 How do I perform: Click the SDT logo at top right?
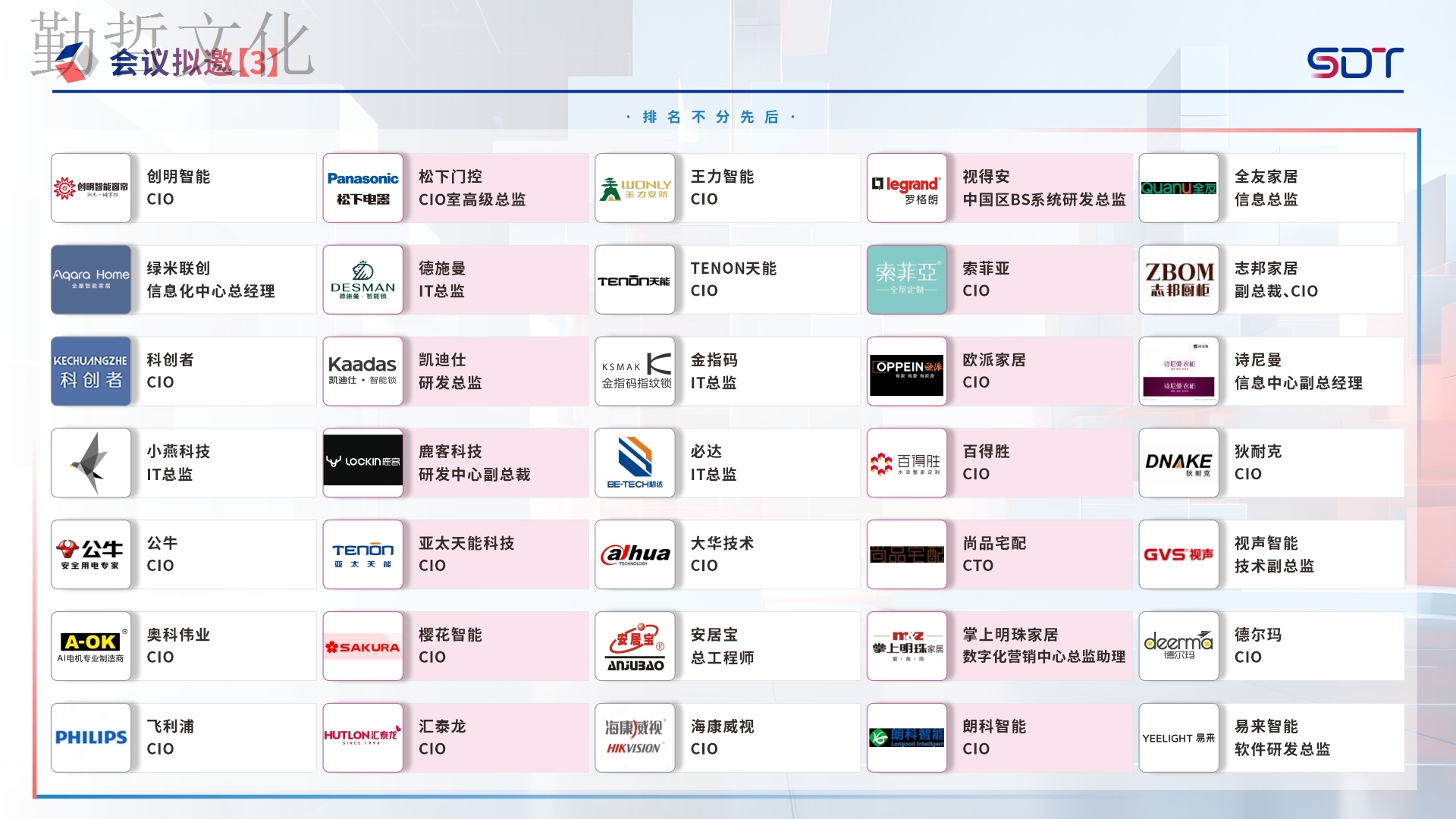tap(1355, 63)
